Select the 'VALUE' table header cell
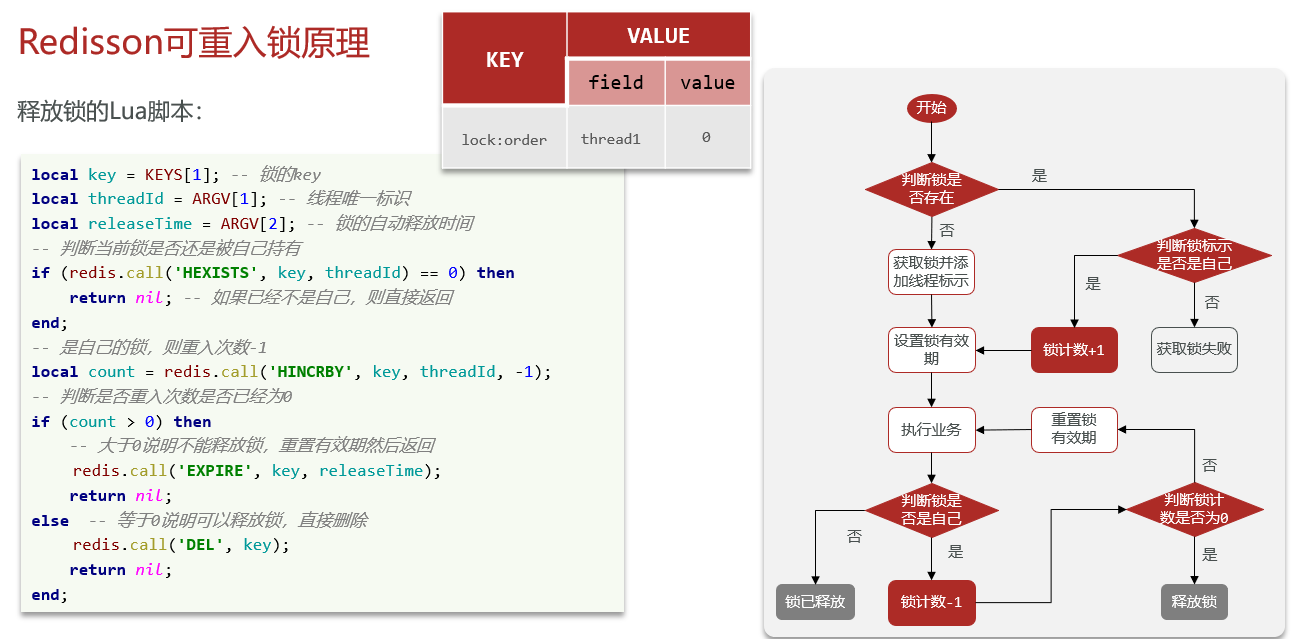1300x639 pixels. (658, 36)
